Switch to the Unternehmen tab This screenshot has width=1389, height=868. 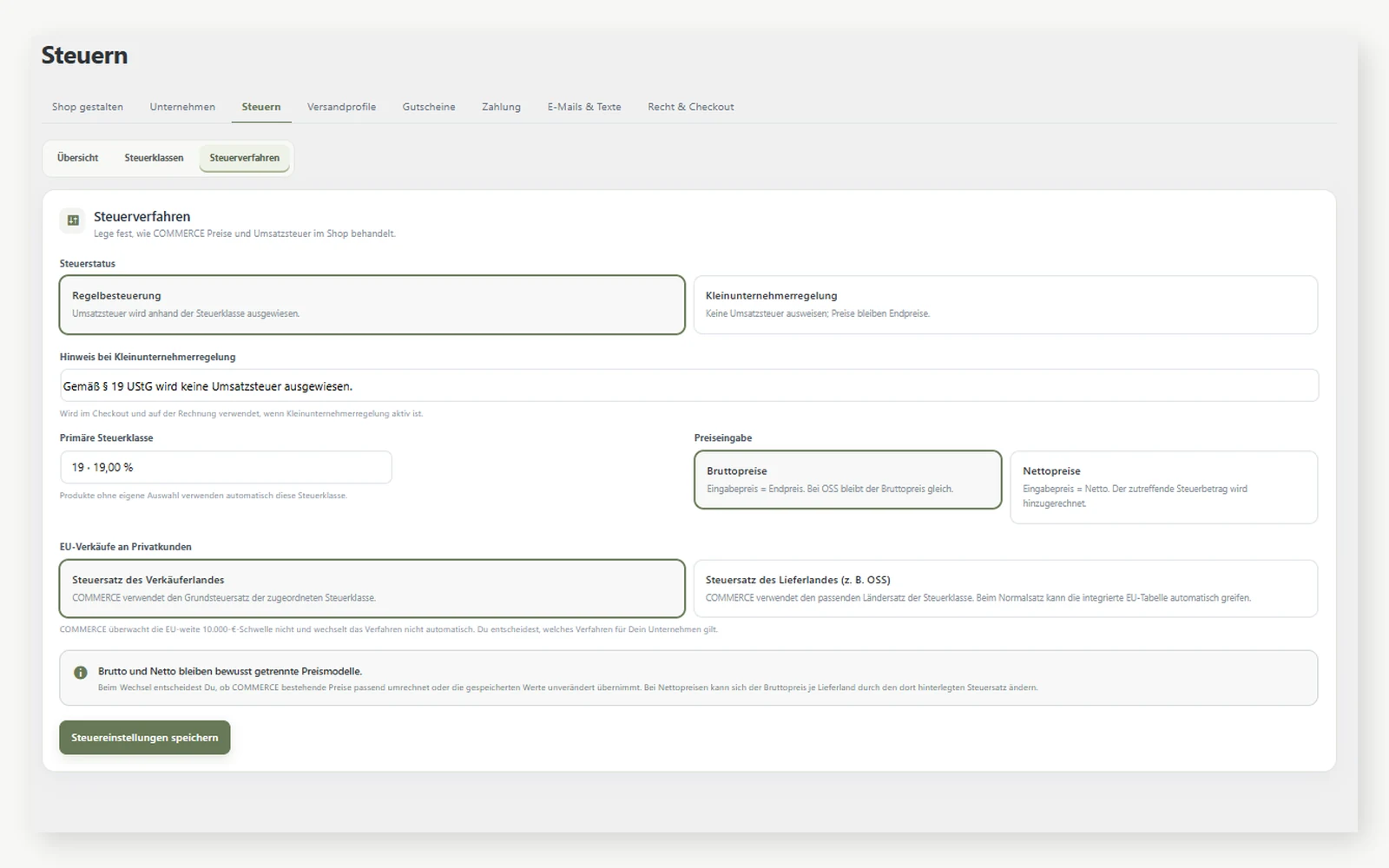point(182,107)
